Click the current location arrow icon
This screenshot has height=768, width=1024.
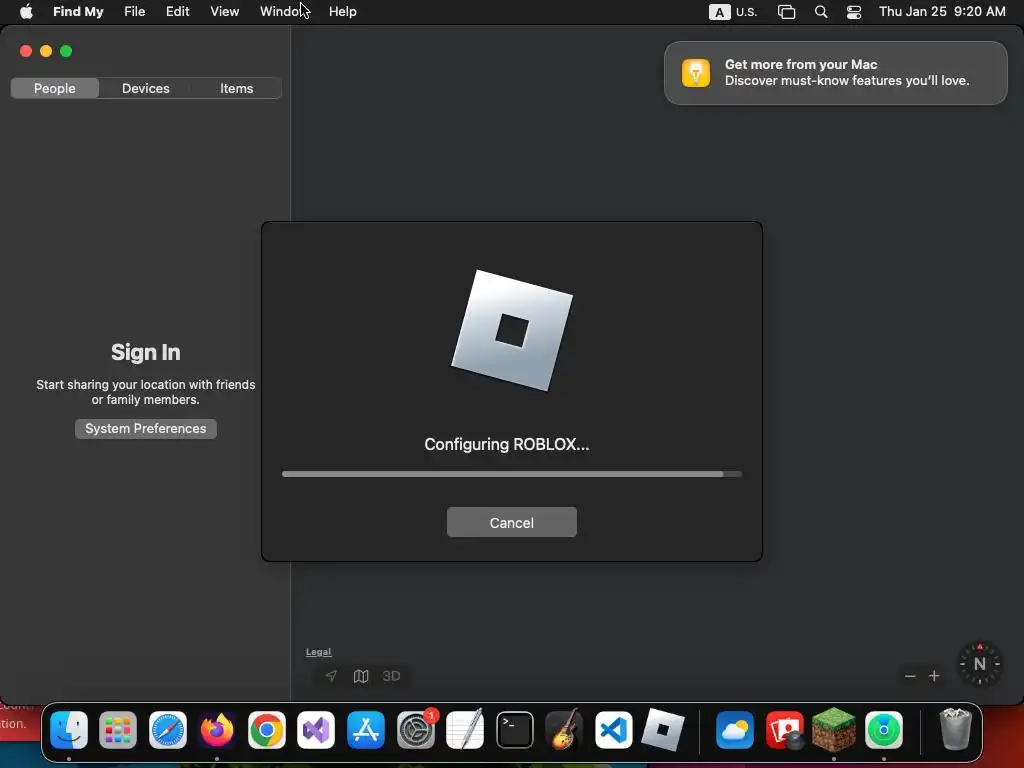(x=331, y=676)
